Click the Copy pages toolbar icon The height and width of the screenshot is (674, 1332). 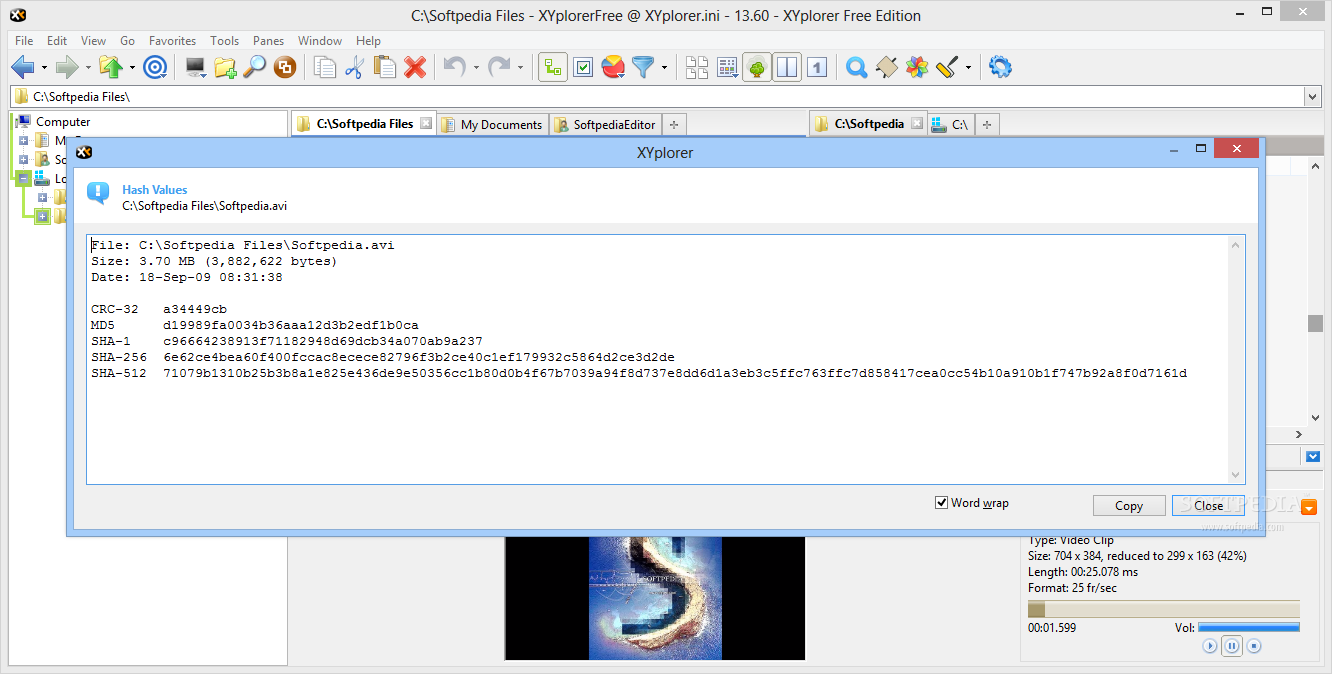click(x=325, y=67)
